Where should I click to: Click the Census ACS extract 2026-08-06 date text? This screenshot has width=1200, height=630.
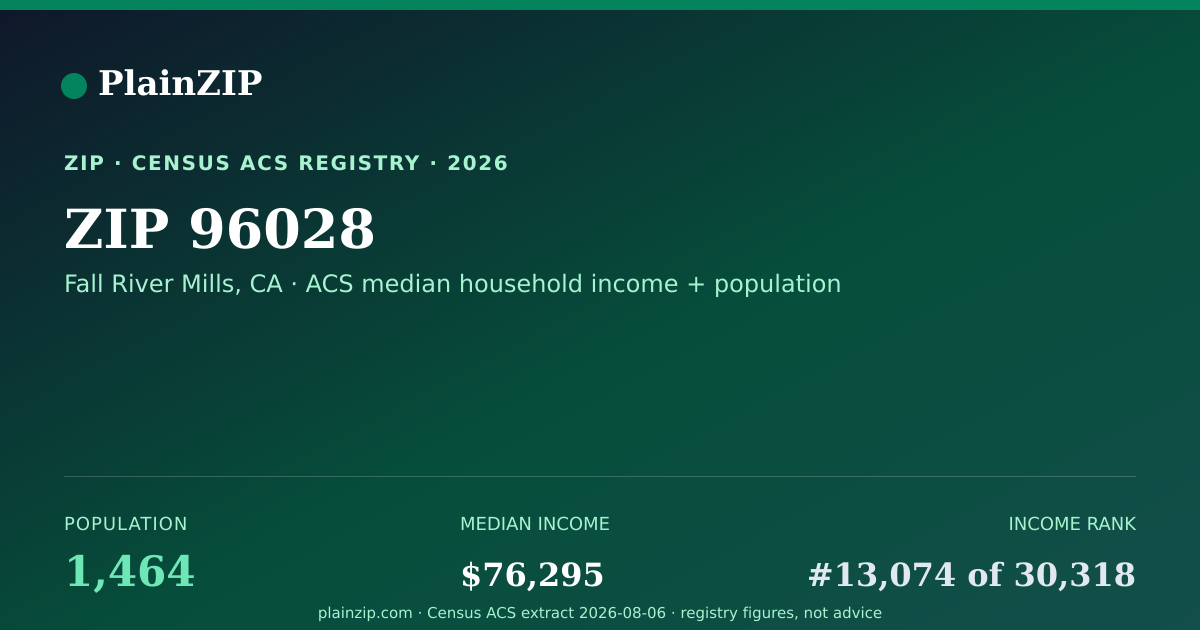(546, 613)
